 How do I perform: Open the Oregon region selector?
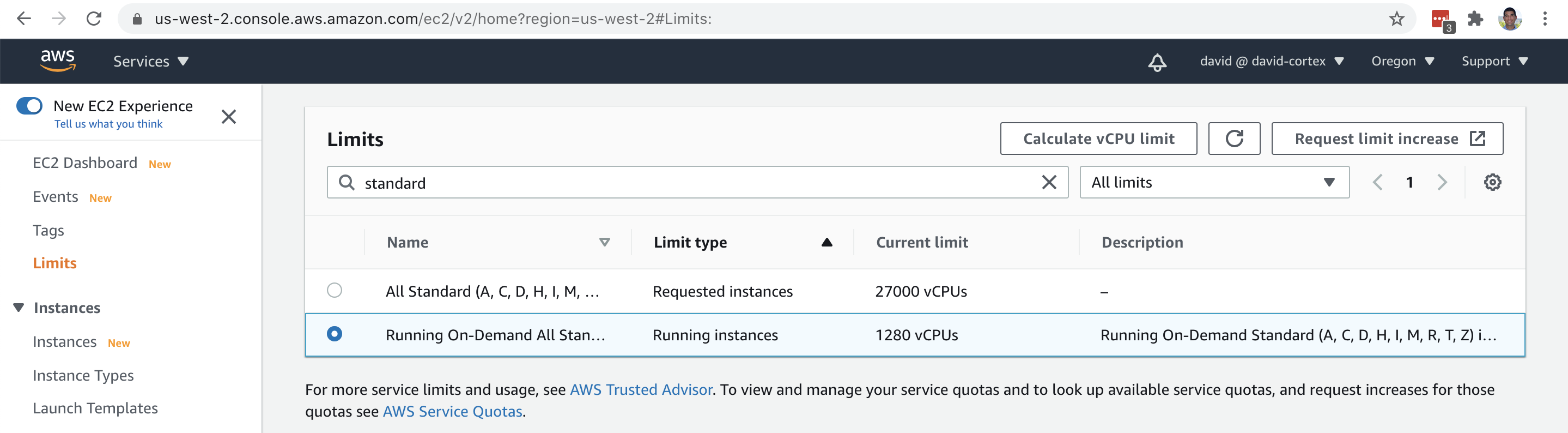(1402, 62)
